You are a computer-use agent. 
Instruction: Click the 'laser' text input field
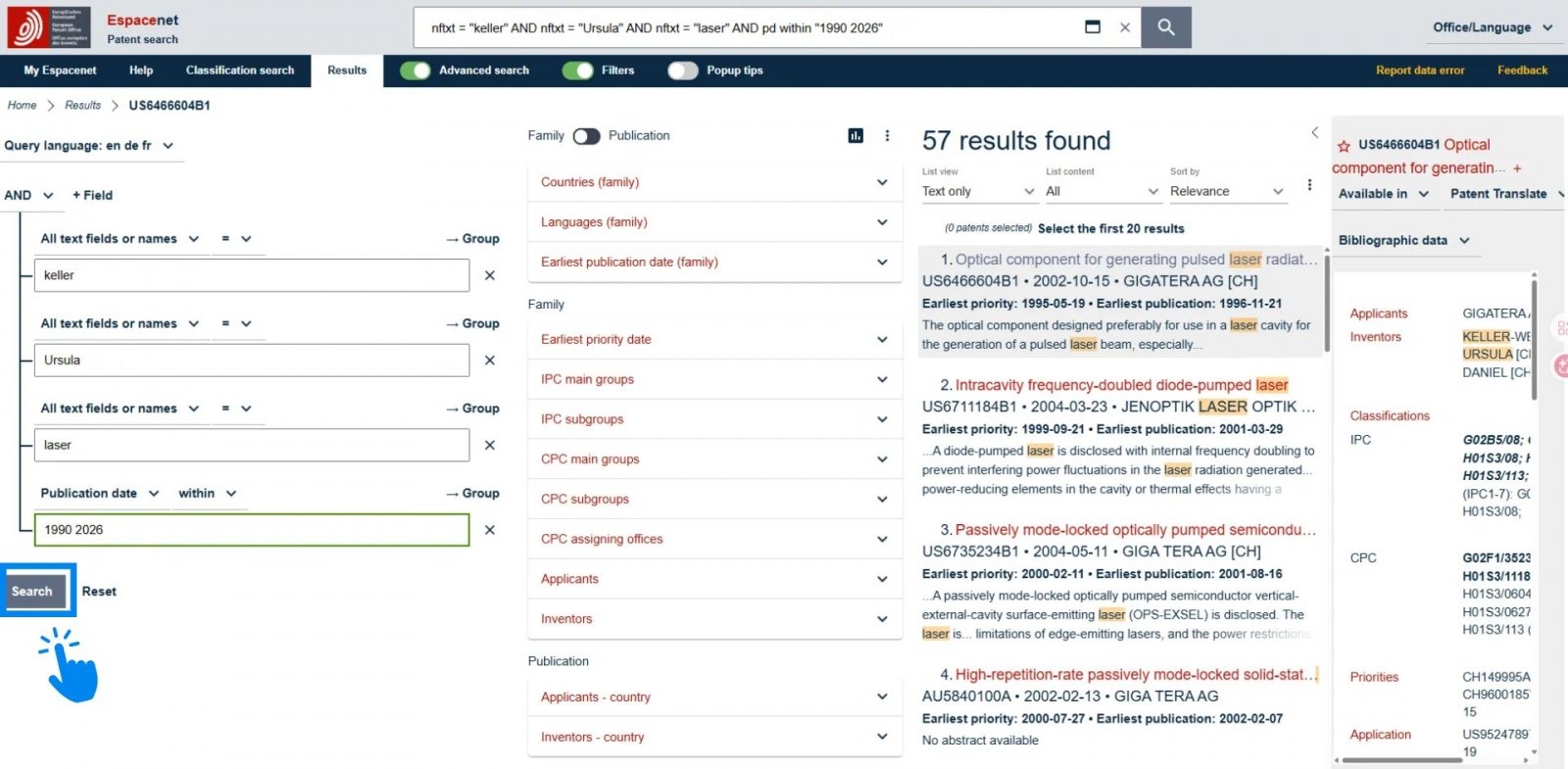coord(252,446)
